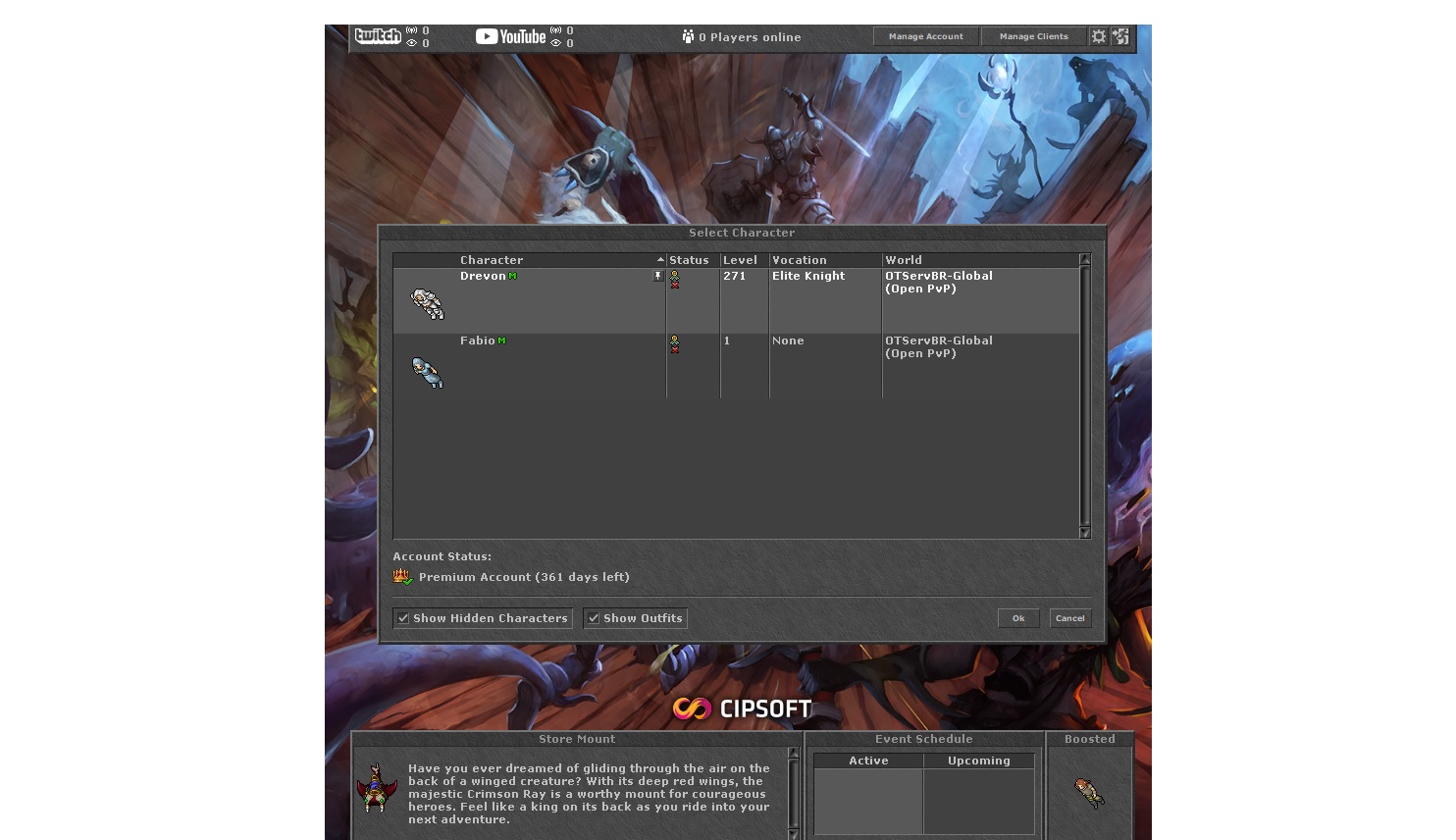Click the Twitch live streams broadcast icon
This screenshot has height=840, width=1456.
tap(412, 30)
